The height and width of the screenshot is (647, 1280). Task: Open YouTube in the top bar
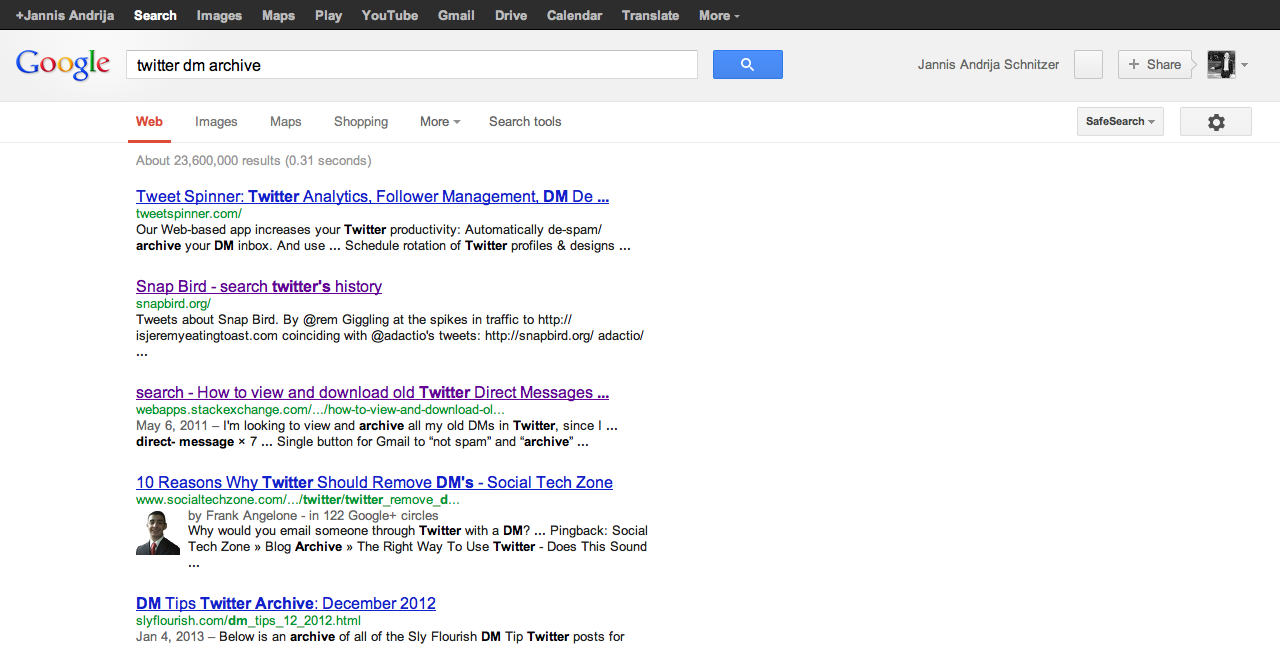pos(390,15)
